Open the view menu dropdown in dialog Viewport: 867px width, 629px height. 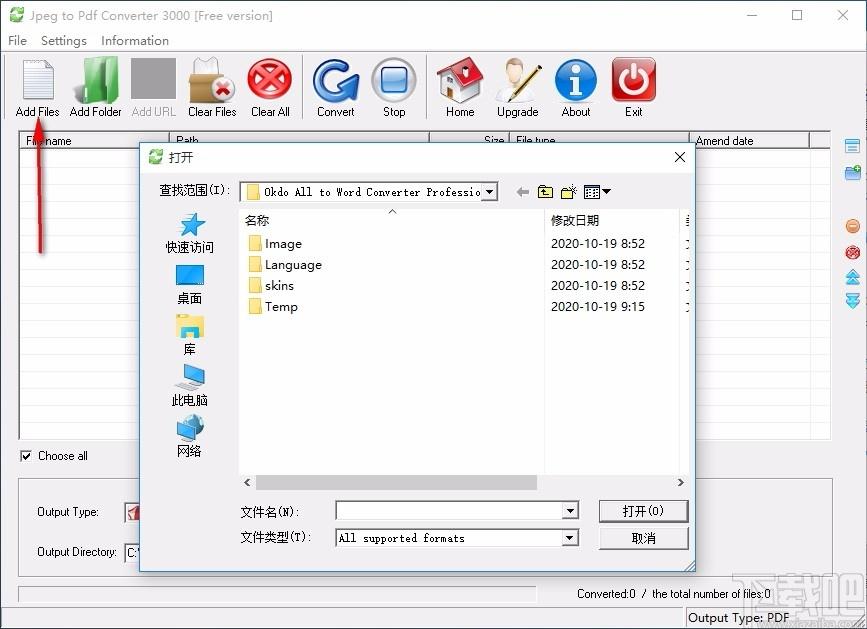click(x=597, y=192)
